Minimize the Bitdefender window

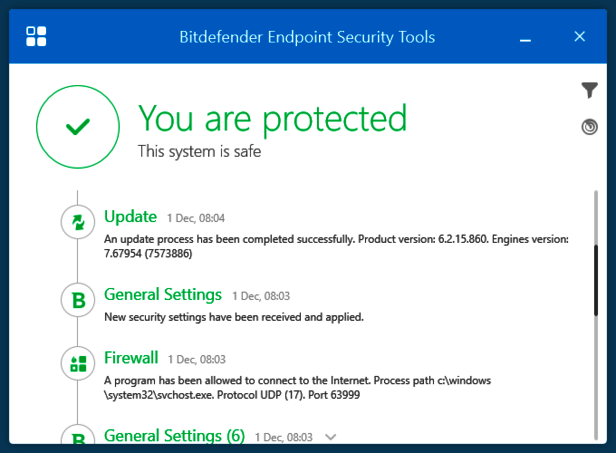pyautogui.click(x=526, y=37)
